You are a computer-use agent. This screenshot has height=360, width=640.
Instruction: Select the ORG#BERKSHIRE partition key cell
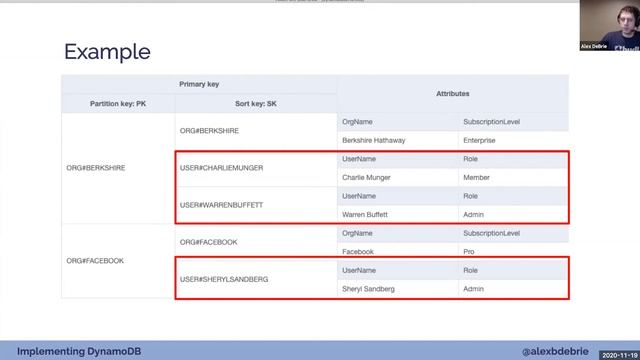click(x=118, y=168)
